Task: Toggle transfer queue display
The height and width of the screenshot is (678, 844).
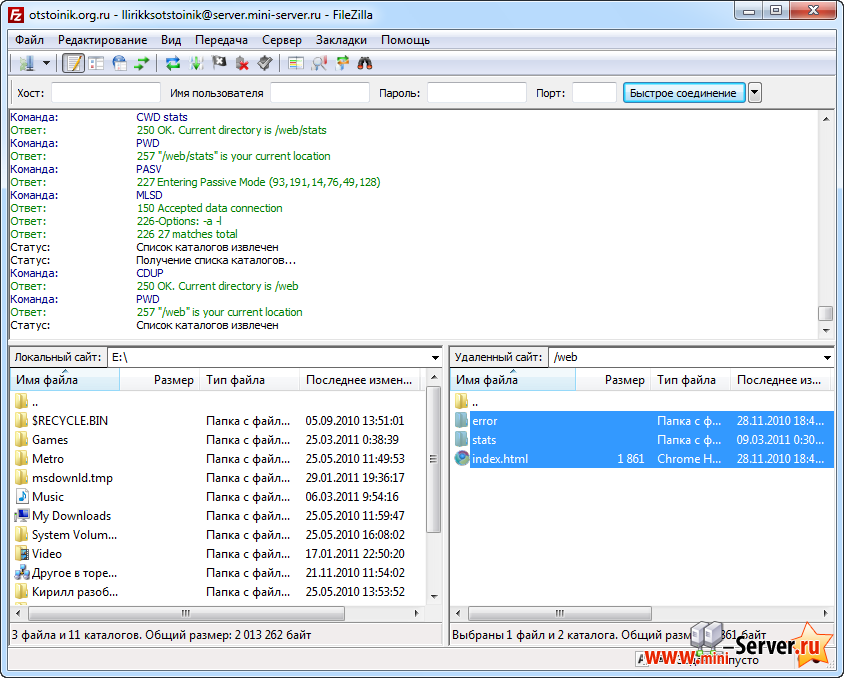Action: coord(142,63)
